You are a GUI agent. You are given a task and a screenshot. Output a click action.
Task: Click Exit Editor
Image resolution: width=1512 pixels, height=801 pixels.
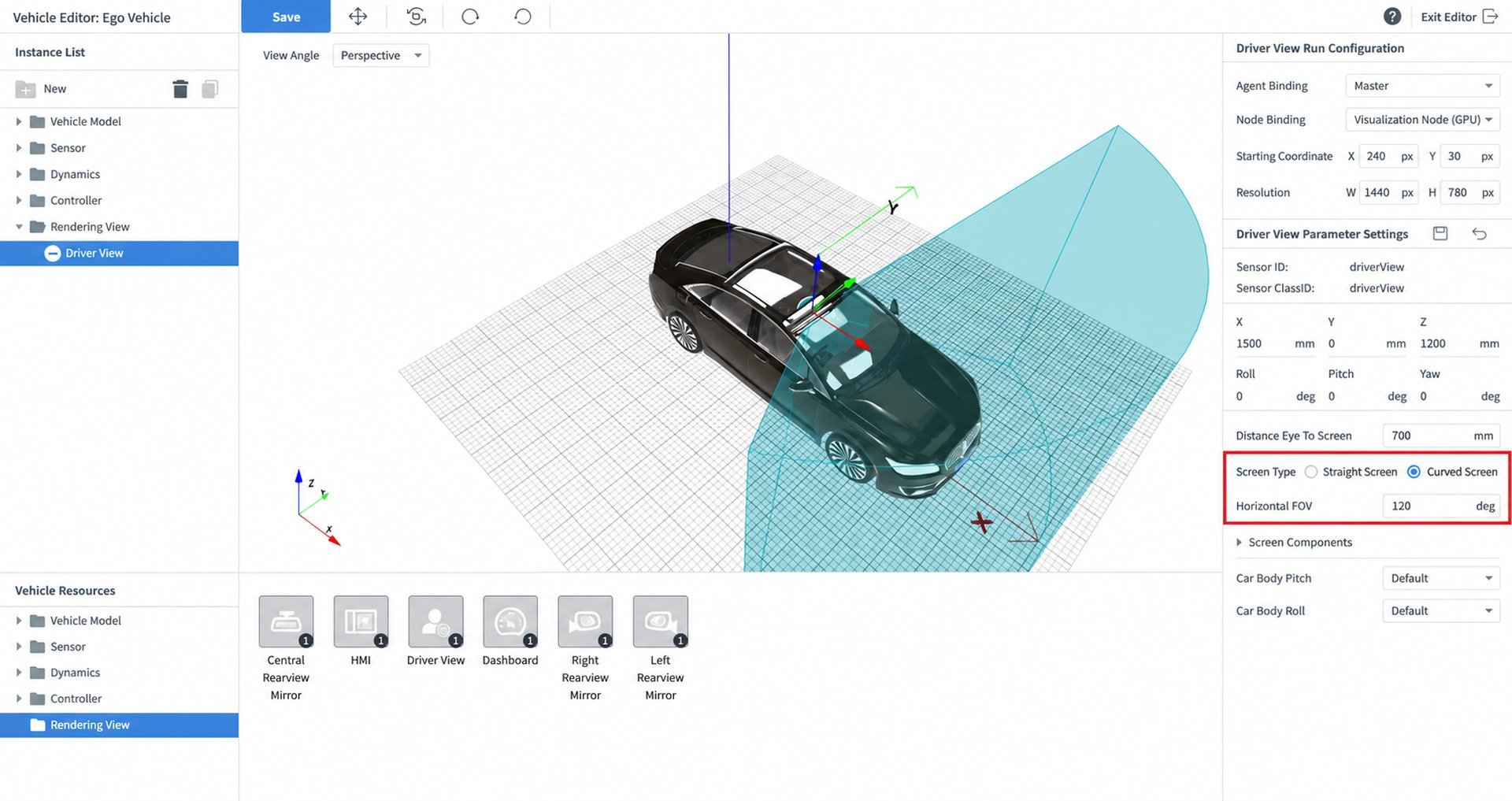point(1459,17)
